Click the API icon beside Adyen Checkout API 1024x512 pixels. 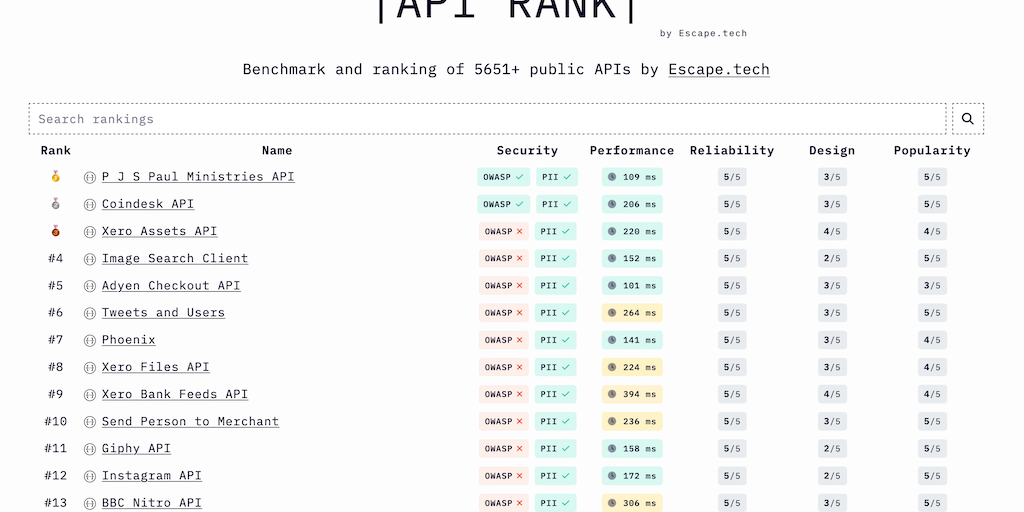(90, 286)
